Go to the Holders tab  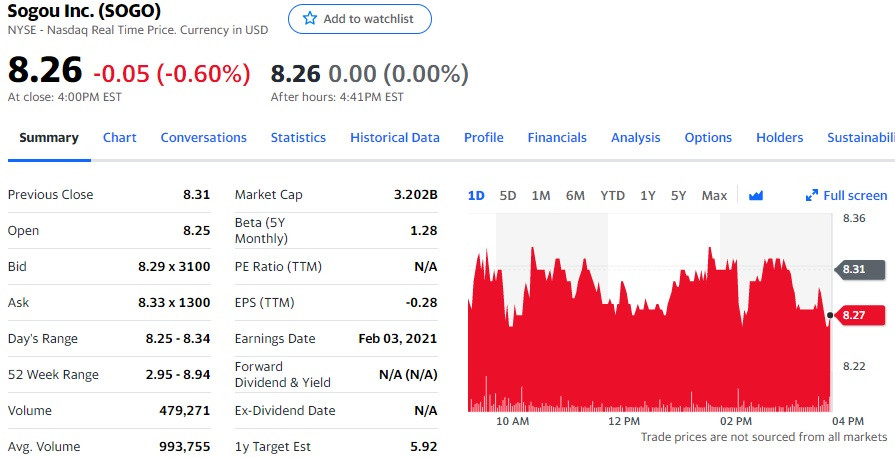point(780,138)
